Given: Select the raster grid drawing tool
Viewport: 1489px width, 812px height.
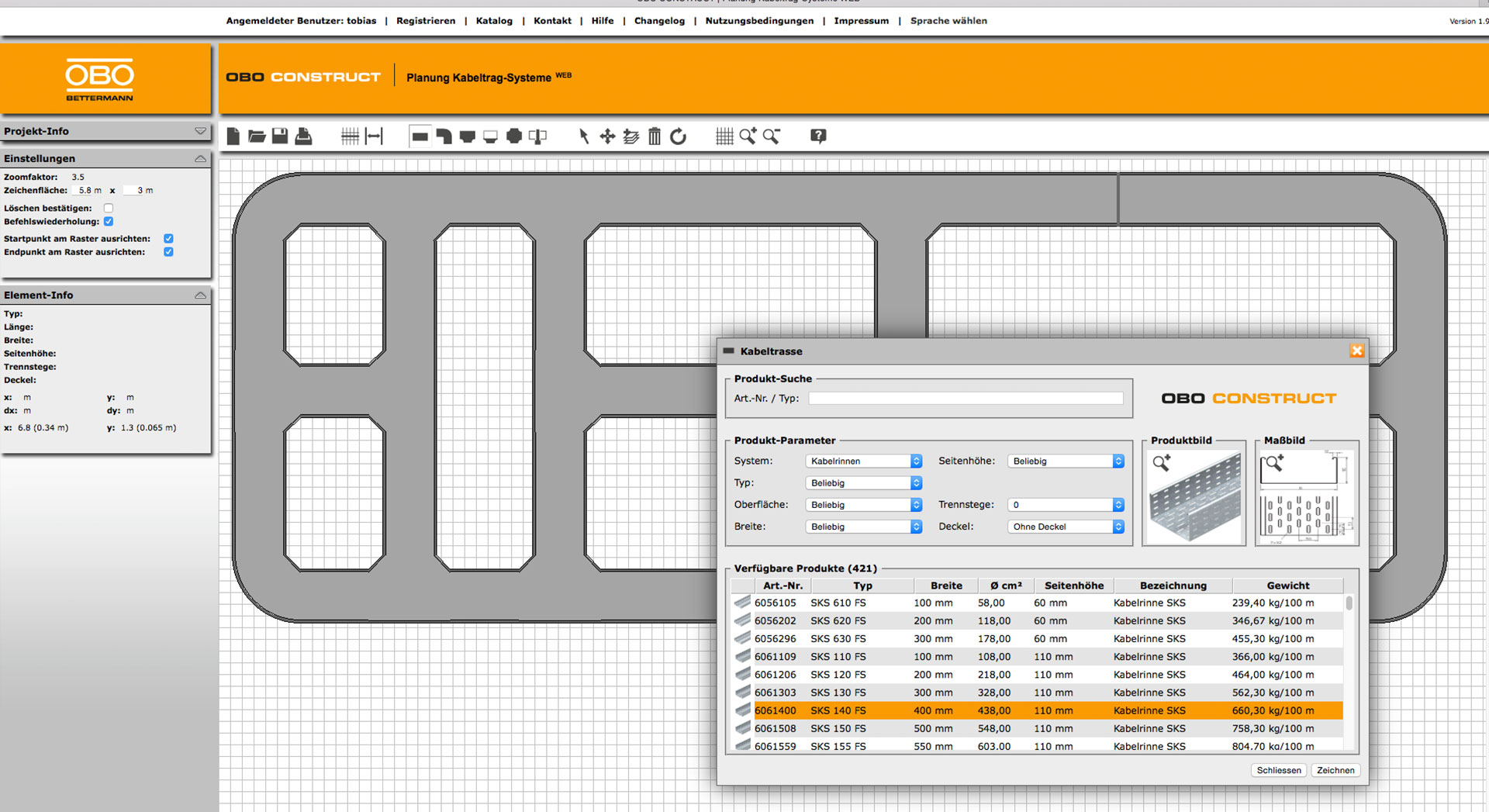Looking at the screenshot, I should tap(350, 136).
